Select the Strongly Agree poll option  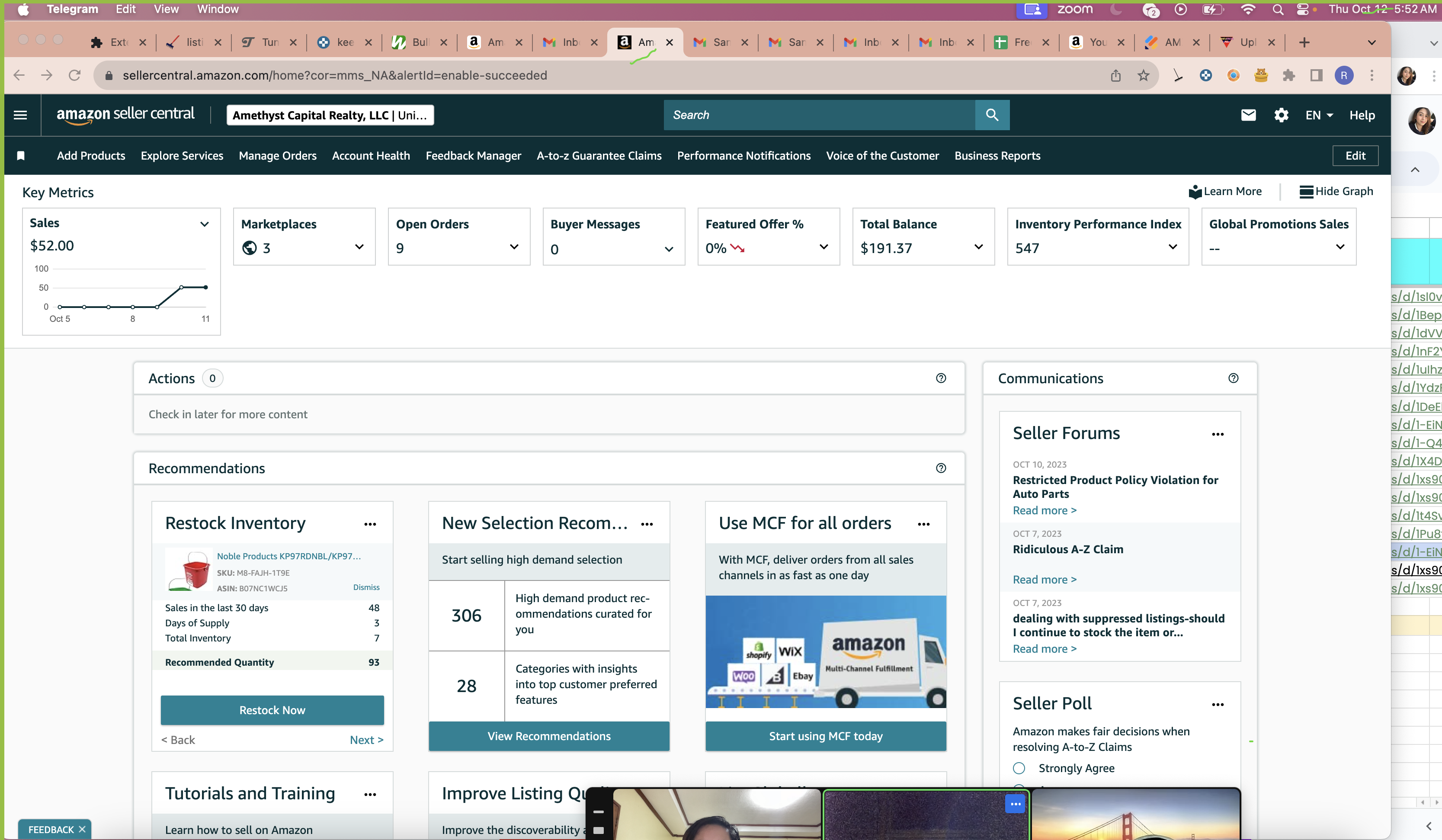point(1019,768)
